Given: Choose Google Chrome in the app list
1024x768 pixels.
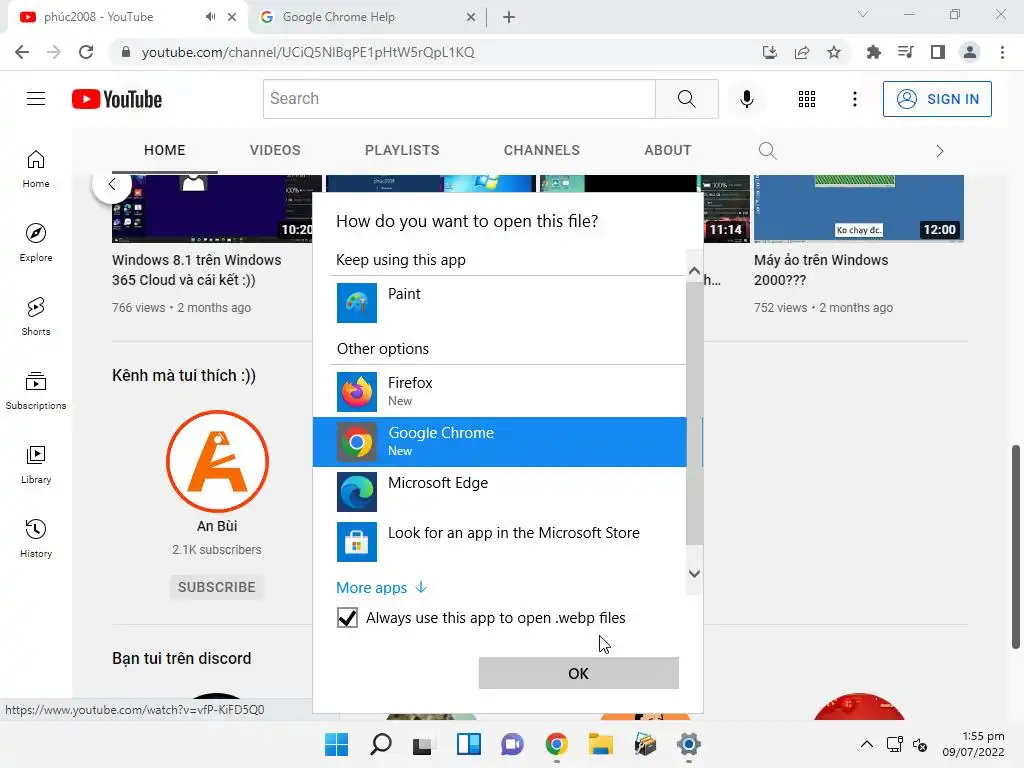Looking at the screenshot, I should (500, 442).
